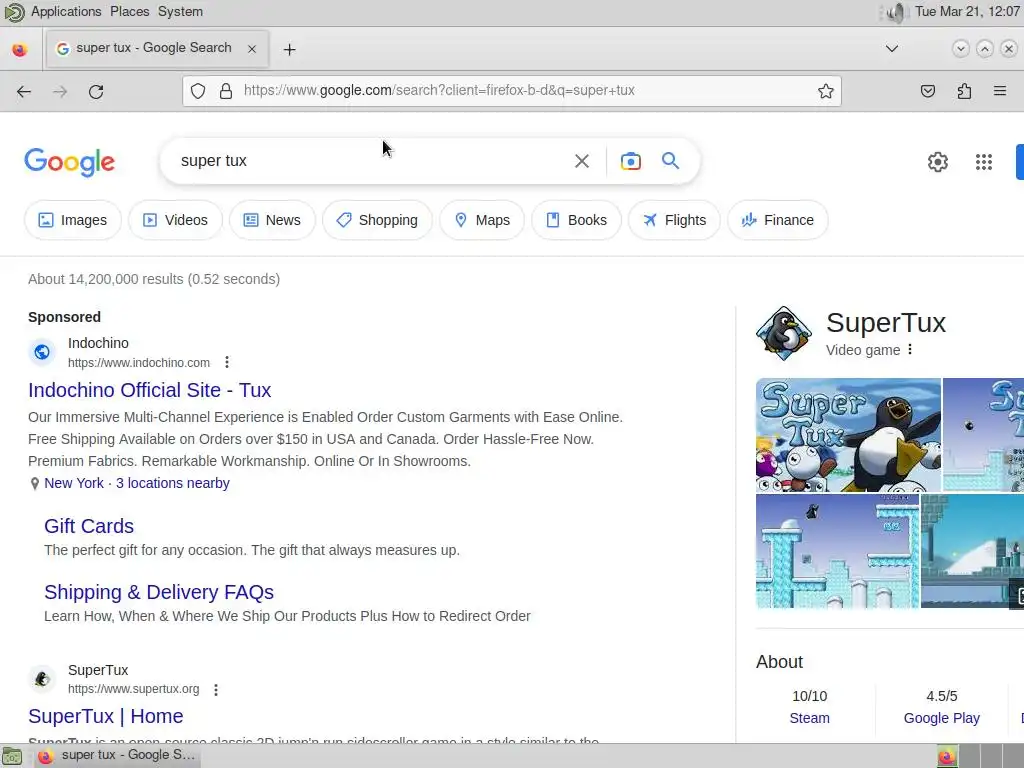Filter results by News
The image size is (1024, 768).
pyautogui.click(x=272, y=220)
